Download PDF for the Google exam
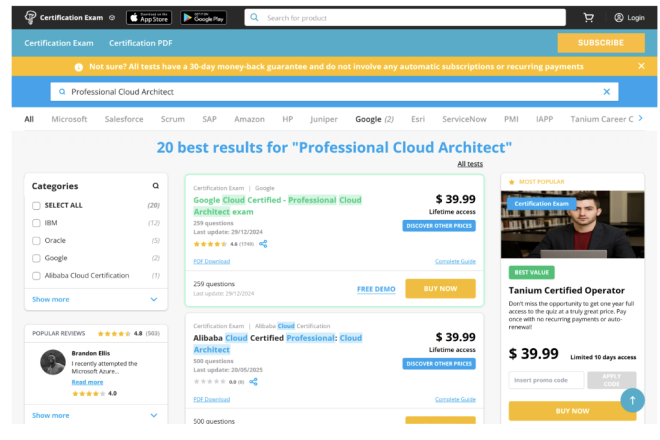The height and width of the screenshot is (440, 660). click(211, 261)
